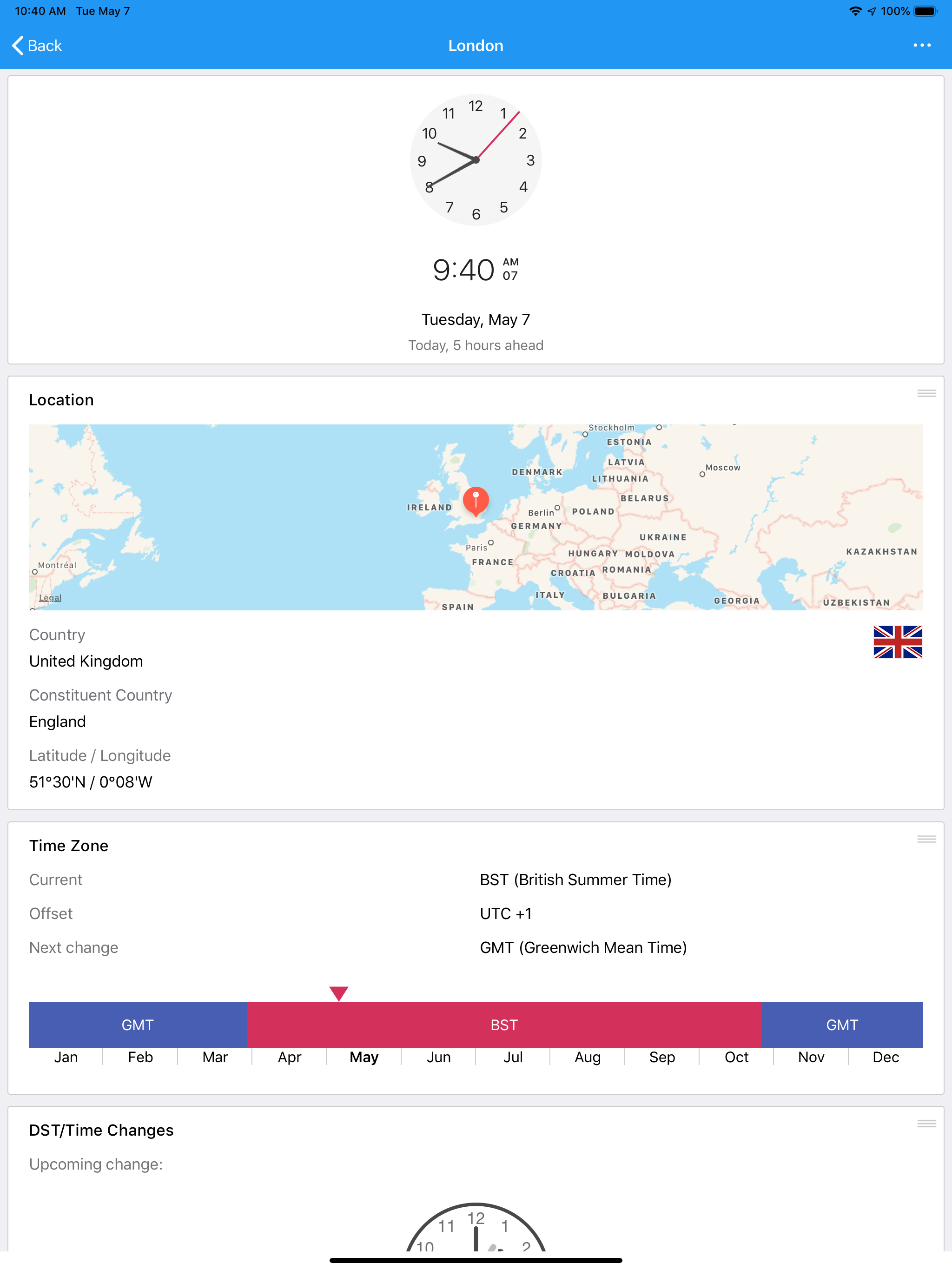The image size is (952, 1270).
Task: Tap the United Kingdom country value
Action: pos(86,661)
